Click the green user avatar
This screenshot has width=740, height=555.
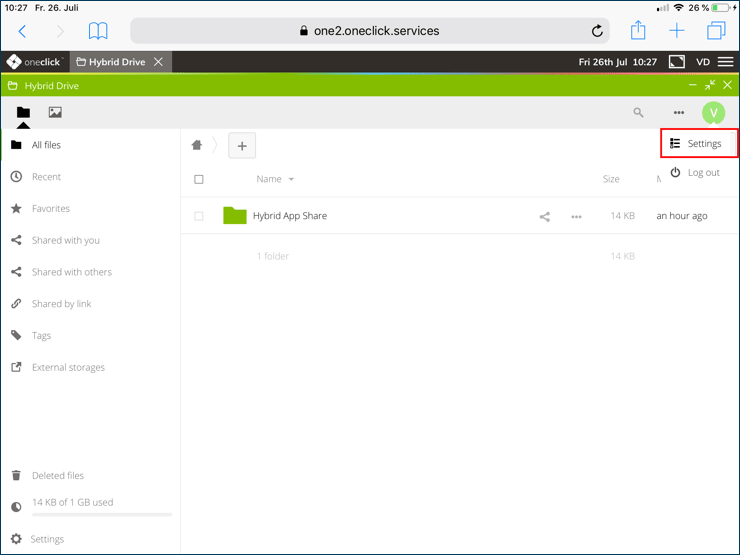click(x=712, y=113)
